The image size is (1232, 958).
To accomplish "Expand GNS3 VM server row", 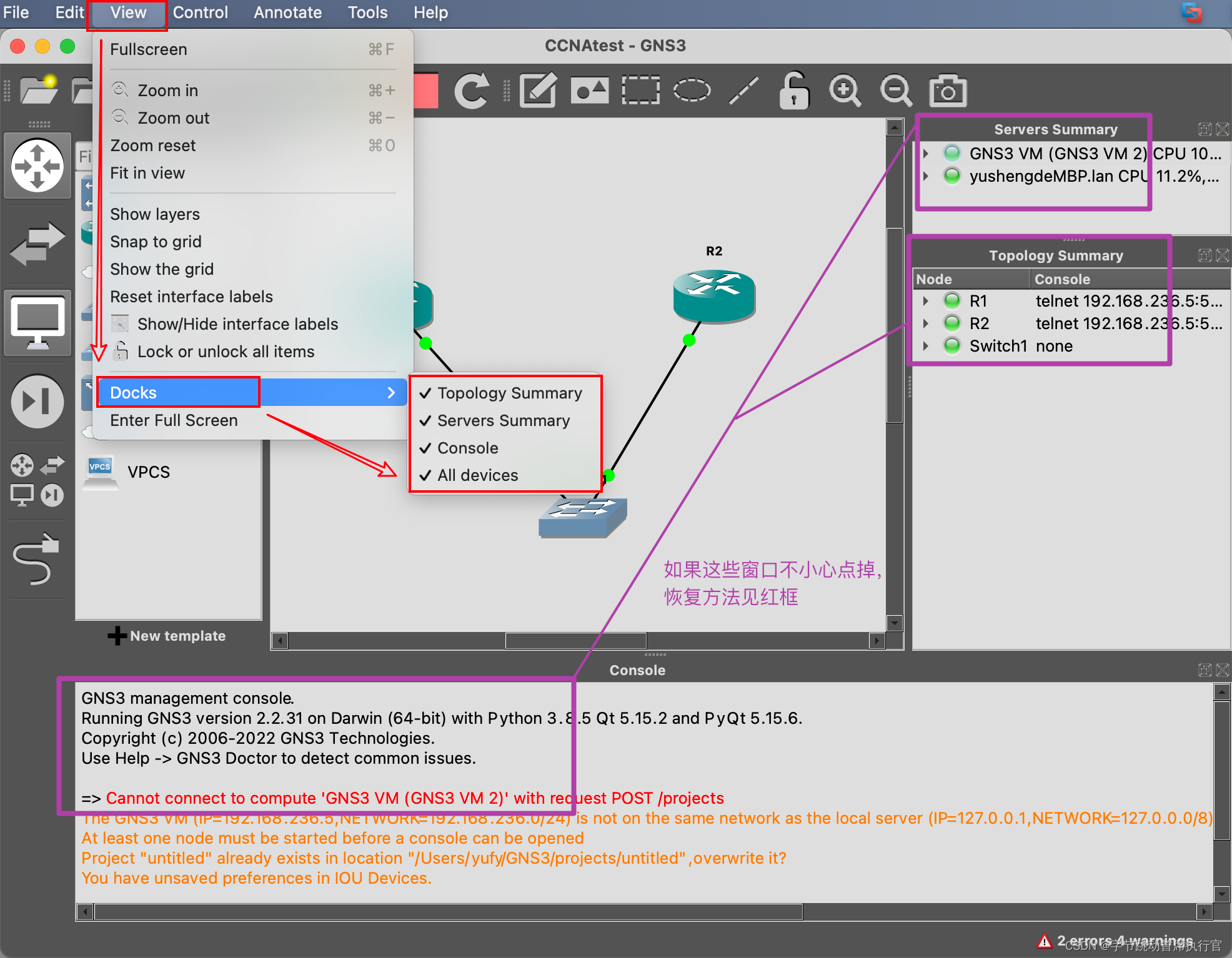I will (926, 154).
